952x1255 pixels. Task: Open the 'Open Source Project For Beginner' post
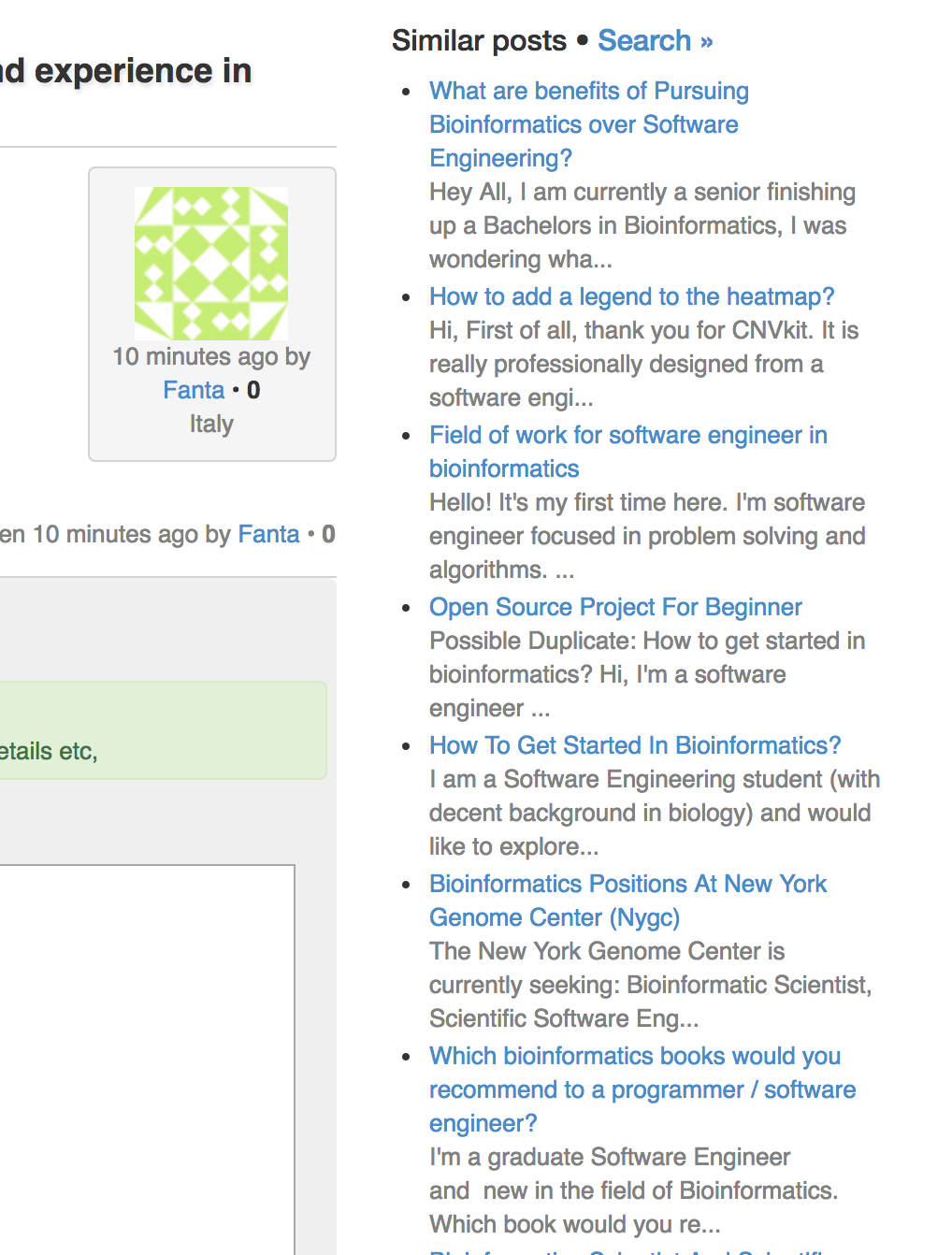pos(615,607)
